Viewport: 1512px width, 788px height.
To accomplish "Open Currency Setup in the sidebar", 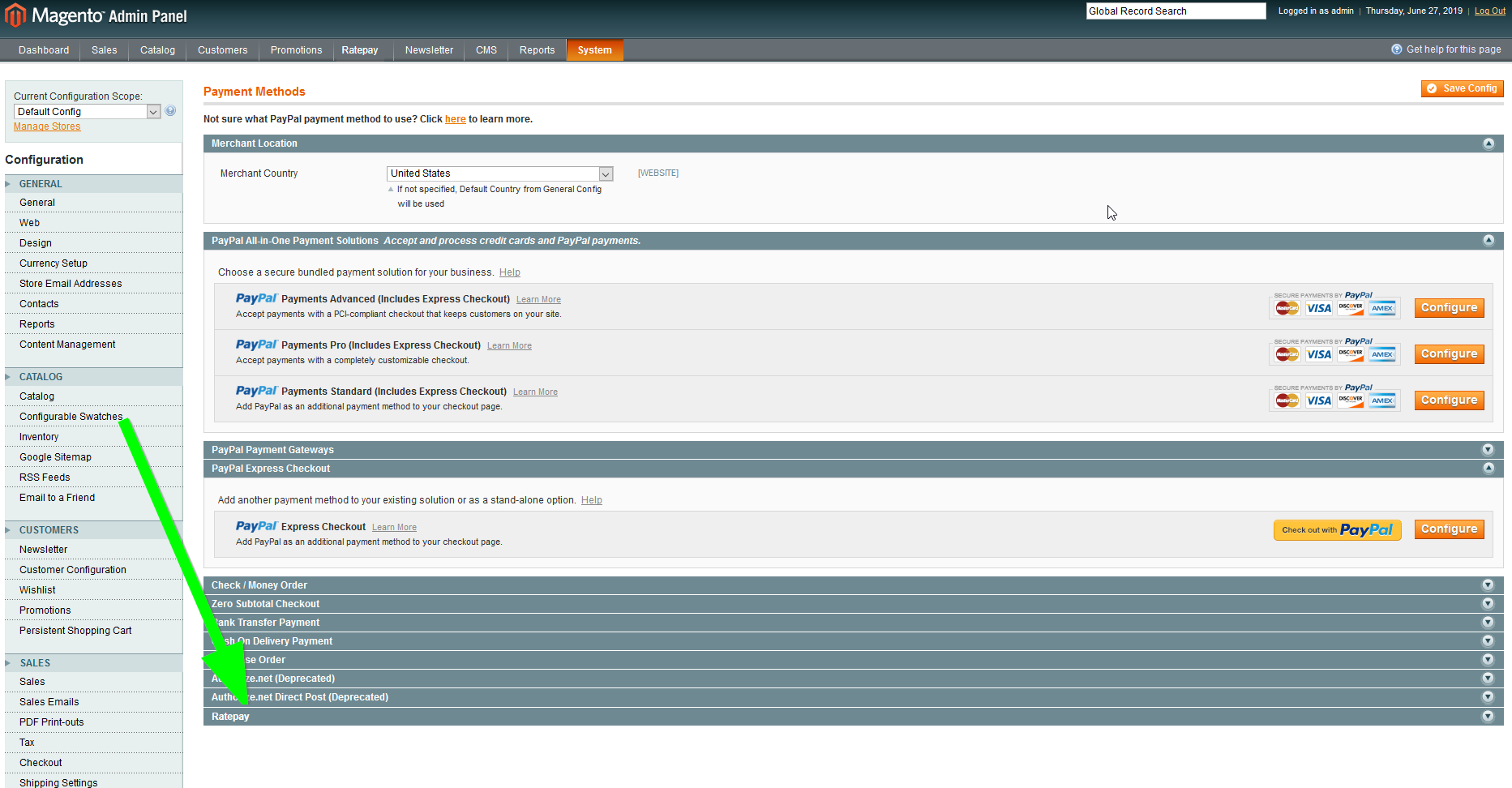I will pyautogui.click(x=54, y=263).
